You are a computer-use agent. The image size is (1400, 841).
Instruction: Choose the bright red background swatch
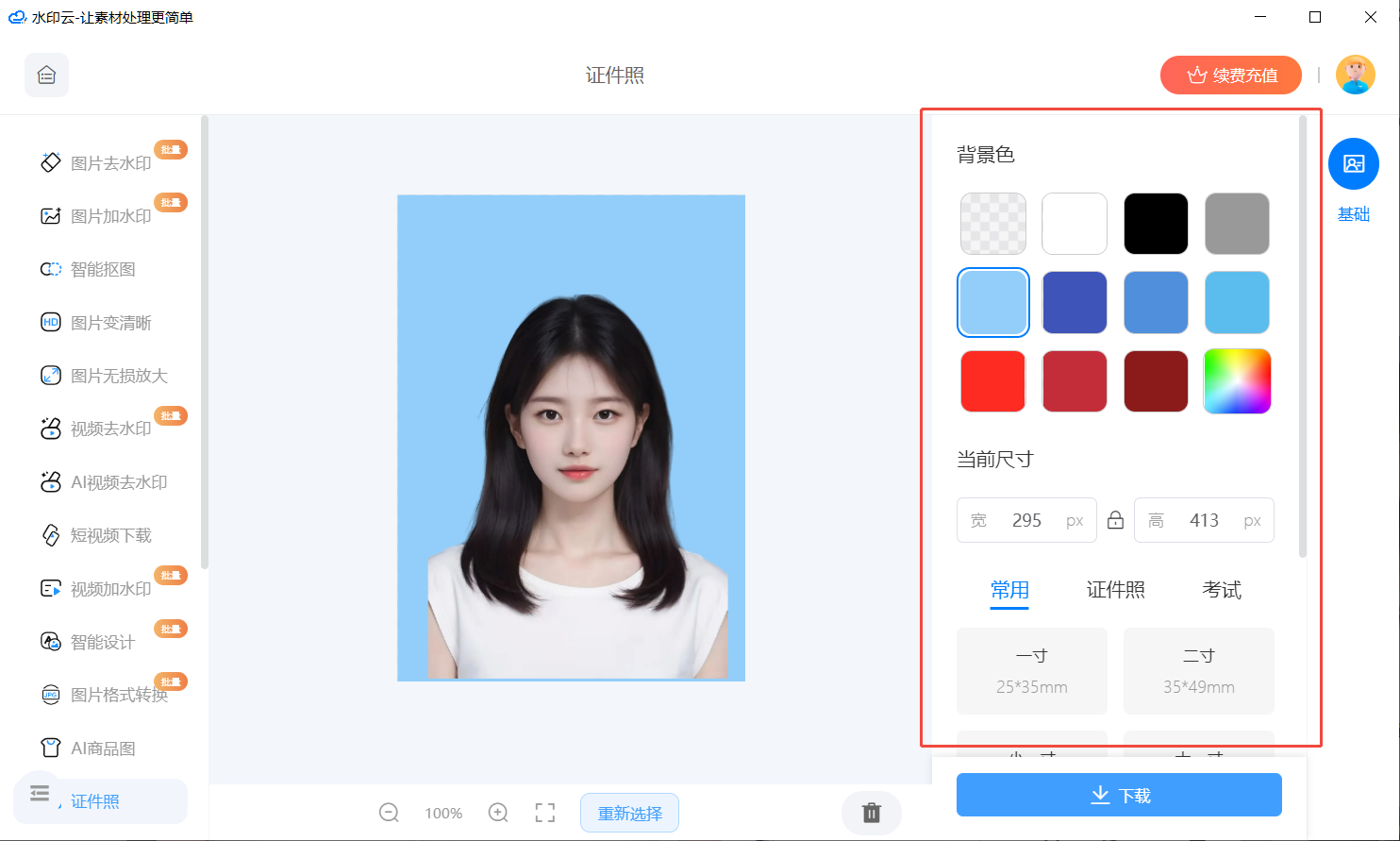992,381
